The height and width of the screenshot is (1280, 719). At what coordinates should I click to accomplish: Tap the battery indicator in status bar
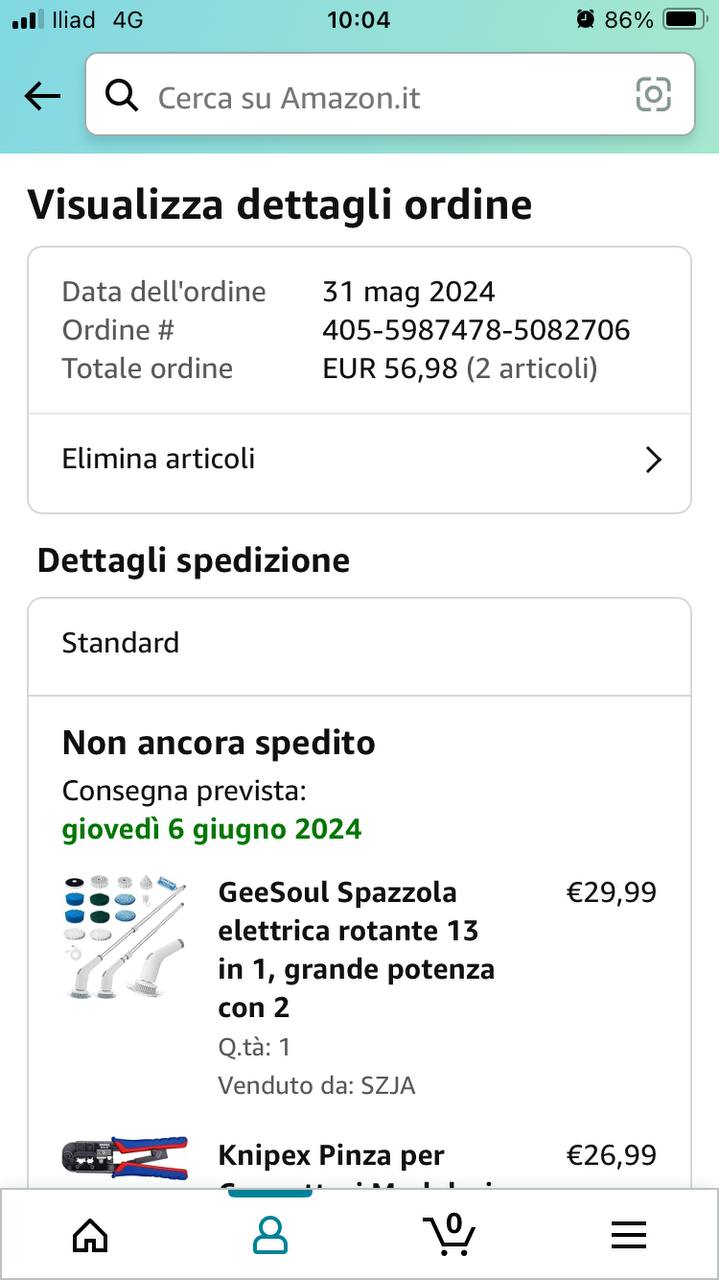point(685,19)
